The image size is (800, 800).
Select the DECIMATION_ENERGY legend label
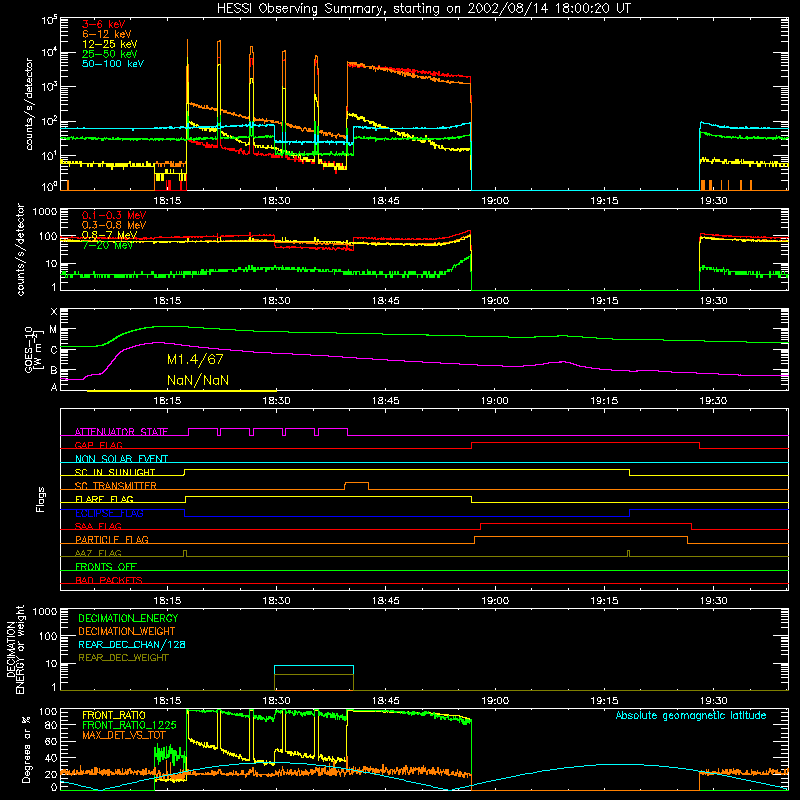pos(128,618)
